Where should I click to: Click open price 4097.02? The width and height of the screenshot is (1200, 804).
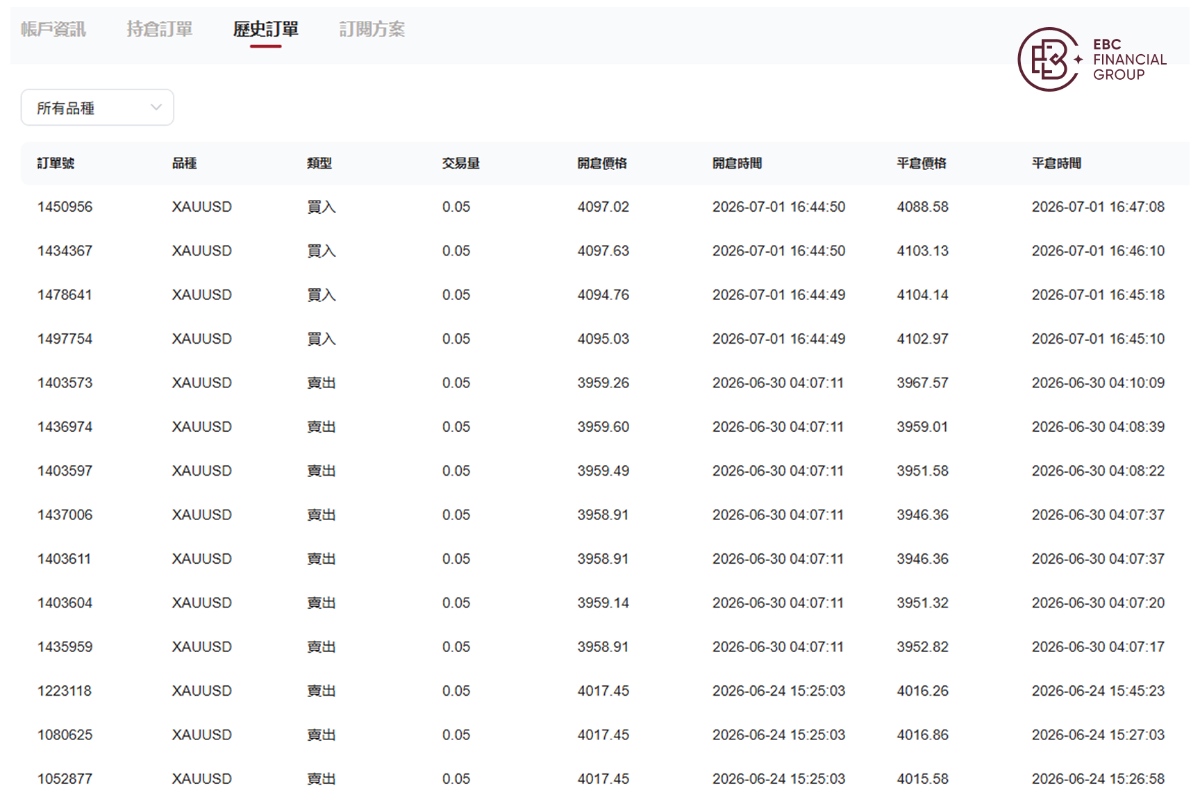603,207
